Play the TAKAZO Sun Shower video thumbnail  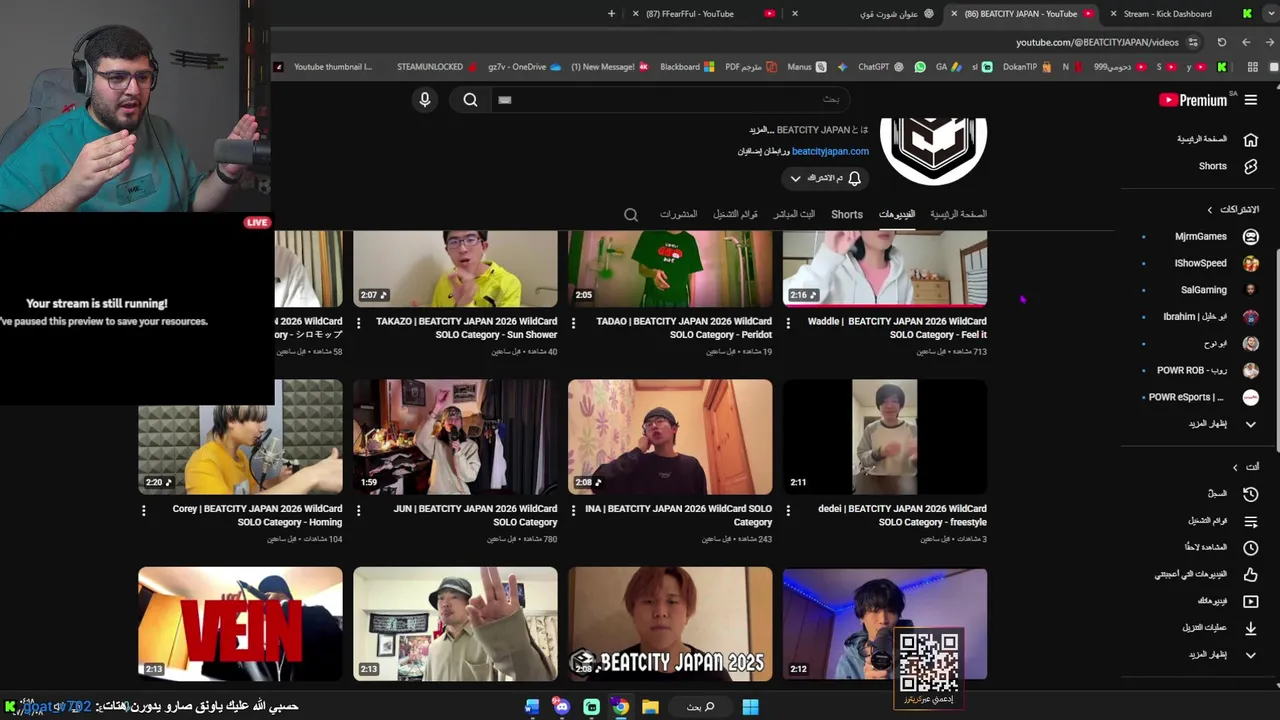click(455, 268)
